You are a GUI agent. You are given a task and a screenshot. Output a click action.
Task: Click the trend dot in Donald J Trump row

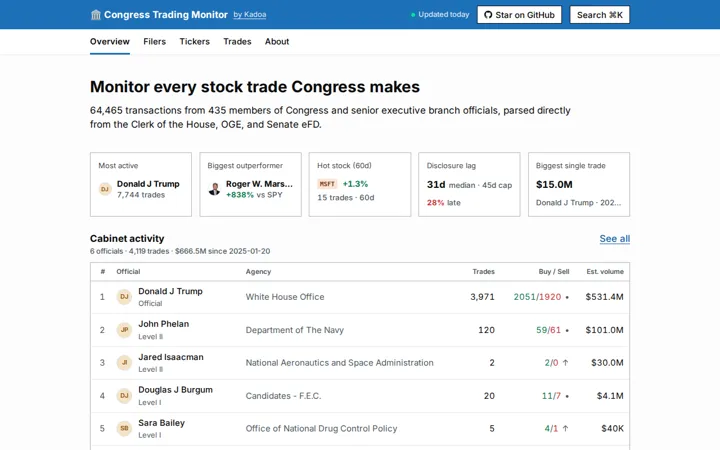click(x=567, y=298)
